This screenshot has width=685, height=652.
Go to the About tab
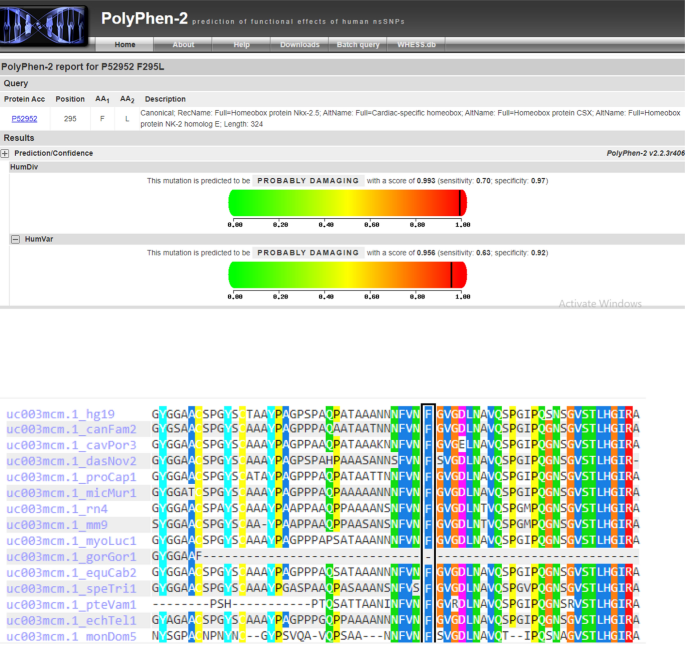(183, 45)
